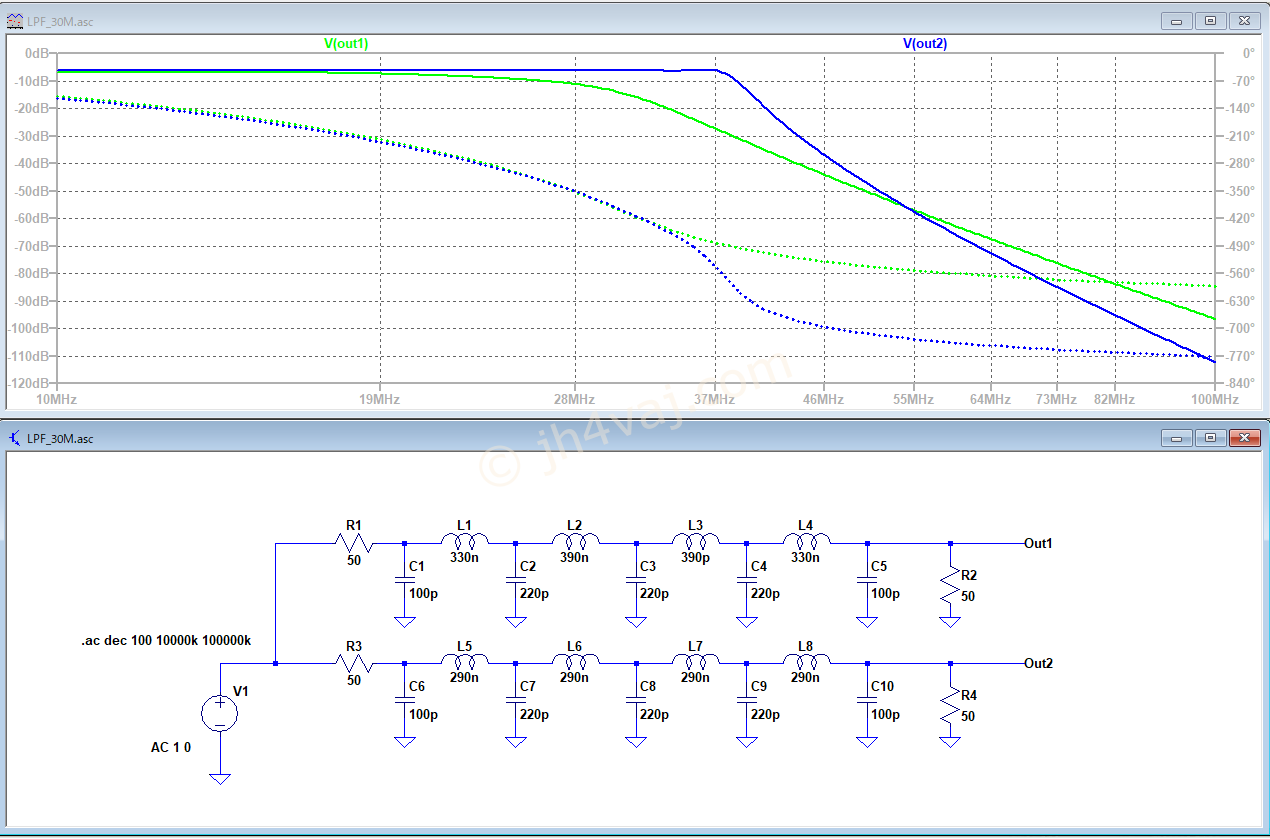
Task: Select inductor L3 symbol
Action: 696,542
